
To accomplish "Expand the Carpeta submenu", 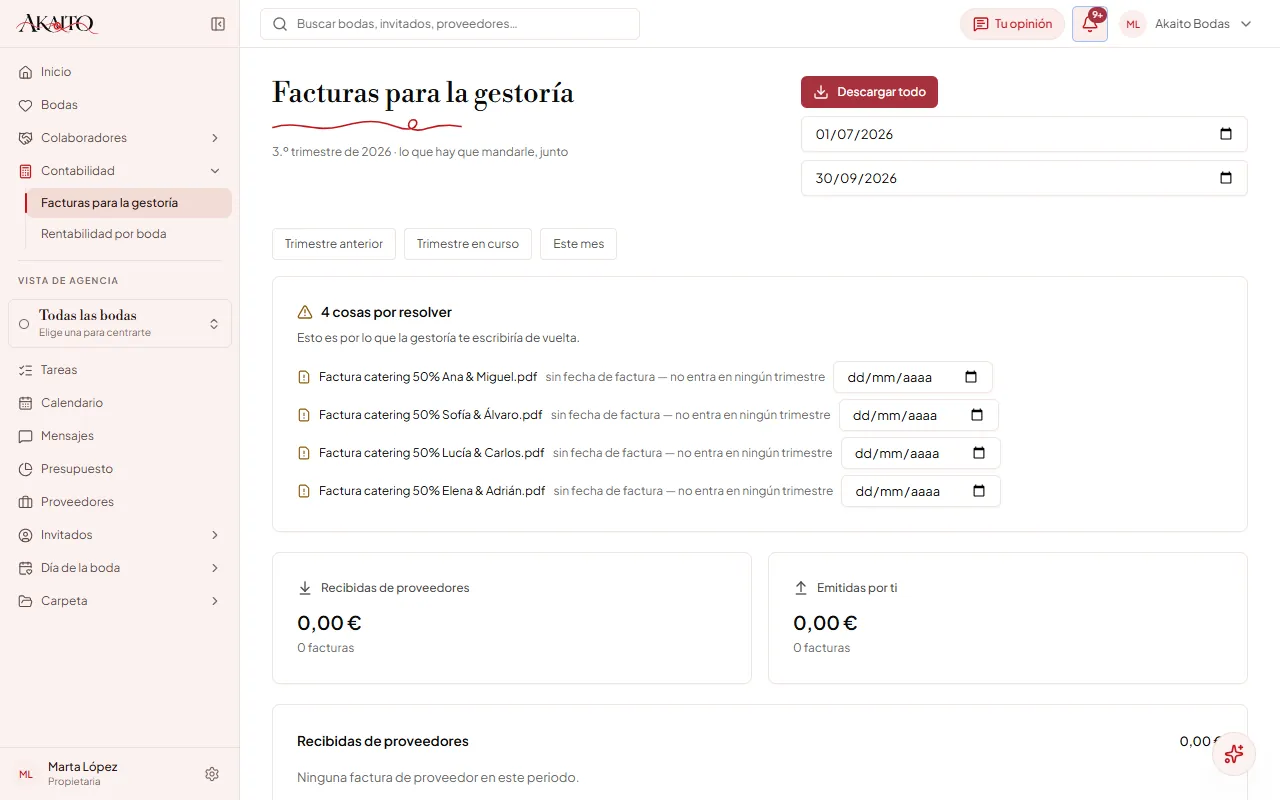I will click(215, 601).
